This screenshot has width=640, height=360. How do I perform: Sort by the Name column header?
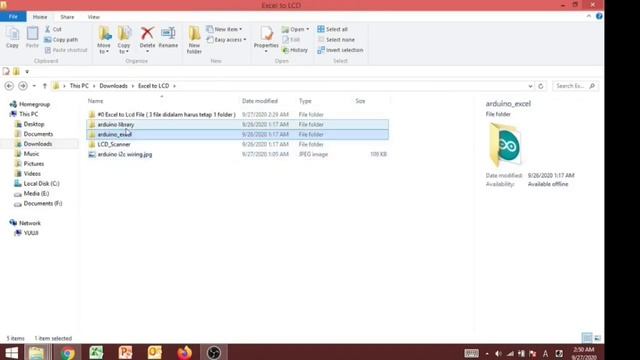coord(96,101)
